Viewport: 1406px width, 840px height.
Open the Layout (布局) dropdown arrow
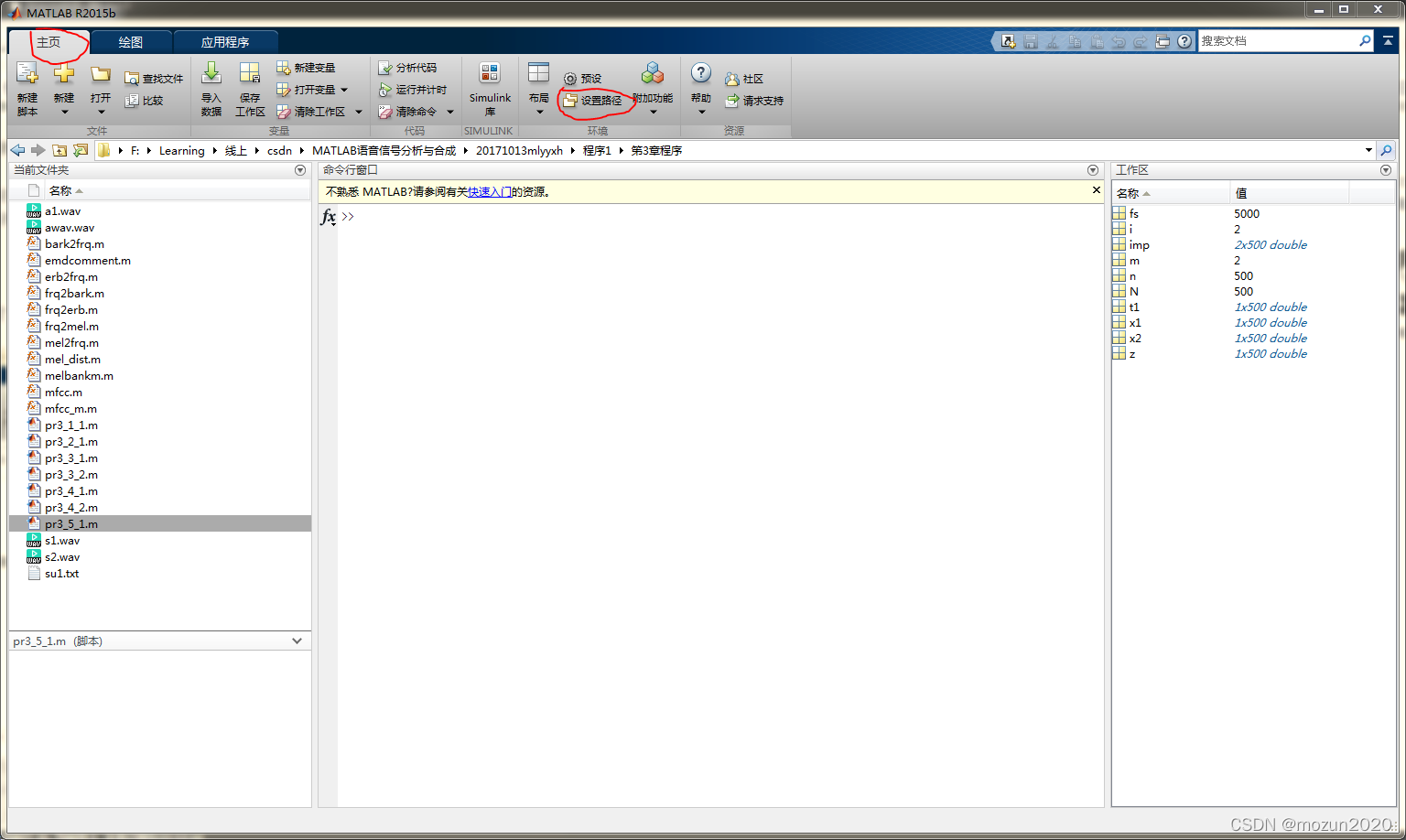tap(539, 113)
